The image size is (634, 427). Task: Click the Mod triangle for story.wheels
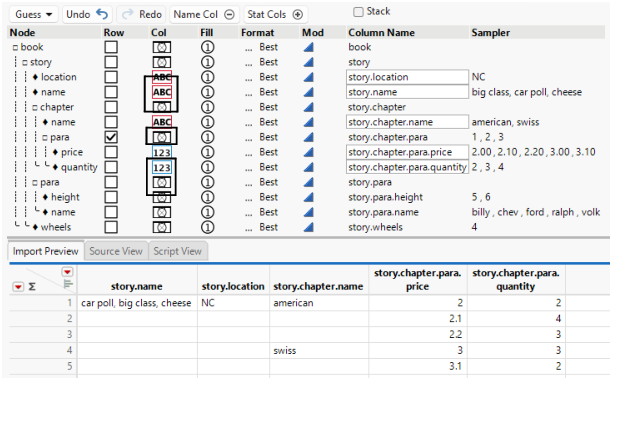(309, 227)
